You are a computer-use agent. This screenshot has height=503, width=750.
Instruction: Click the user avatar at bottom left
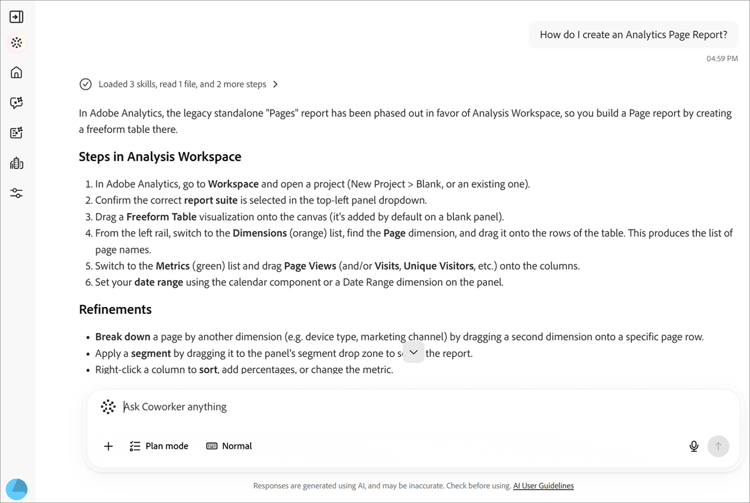tap(17, 489)
